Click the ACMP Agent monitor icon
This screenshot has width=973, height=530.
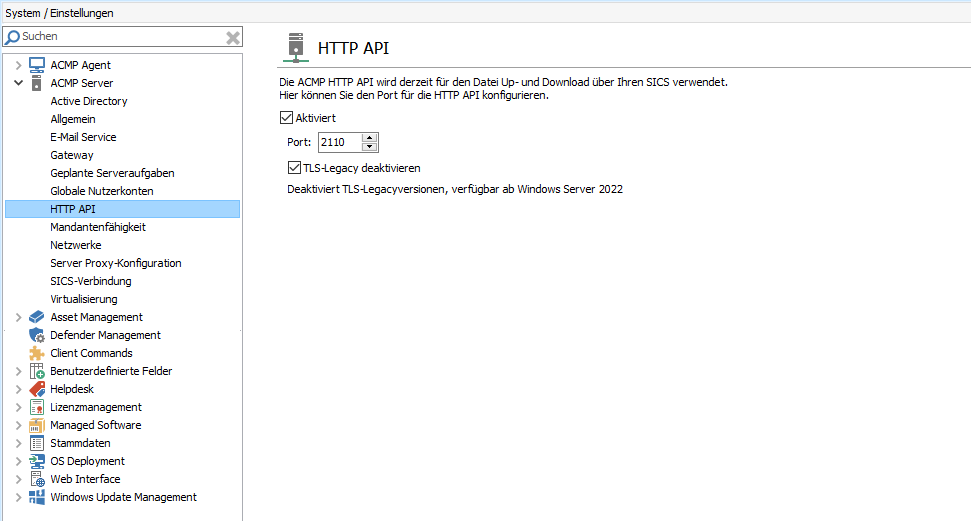click(37, 65)
